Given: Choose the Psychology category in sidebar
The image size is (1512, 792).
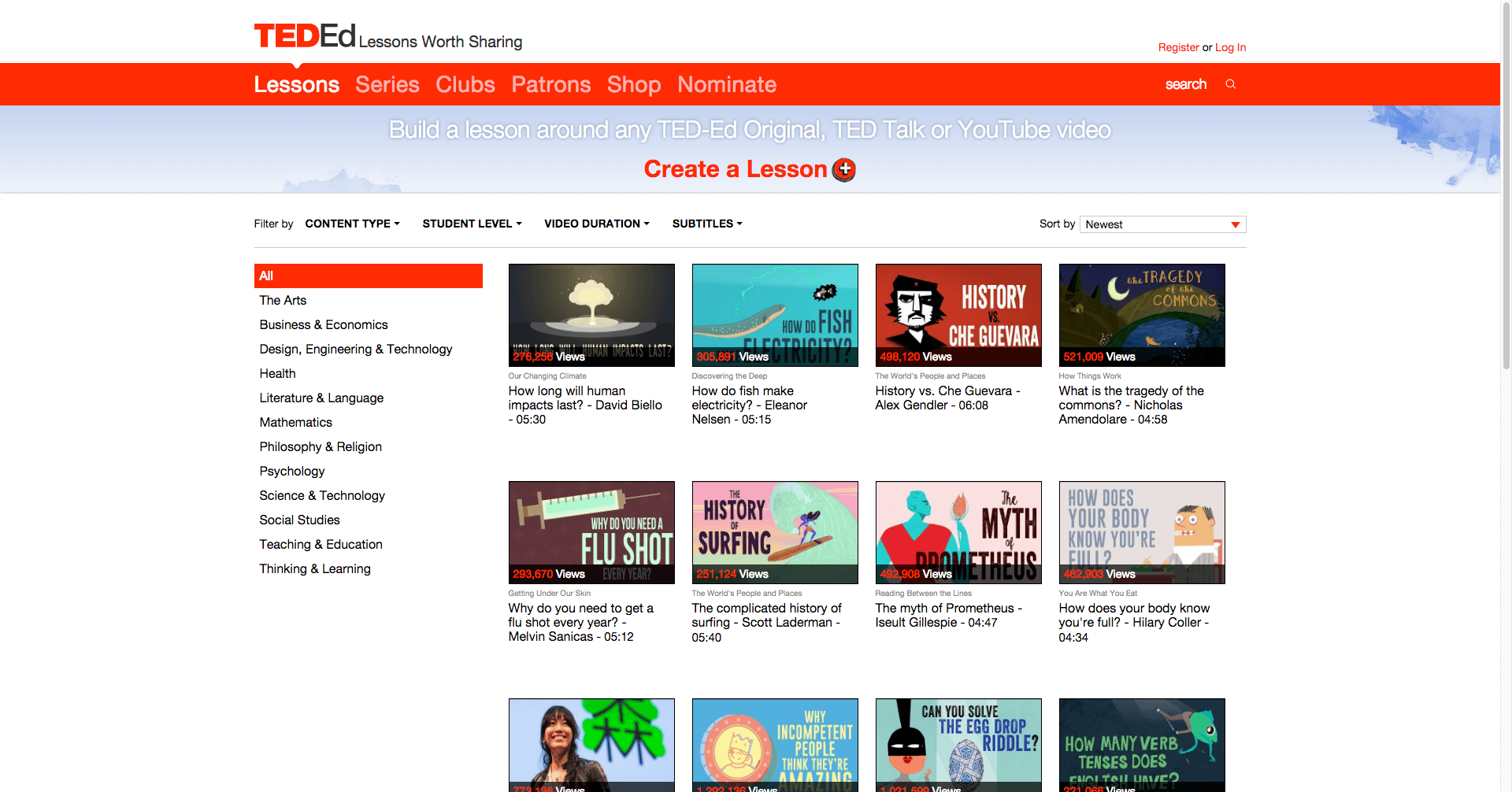Looking at the screenshot, I should (x=291, y=471).
